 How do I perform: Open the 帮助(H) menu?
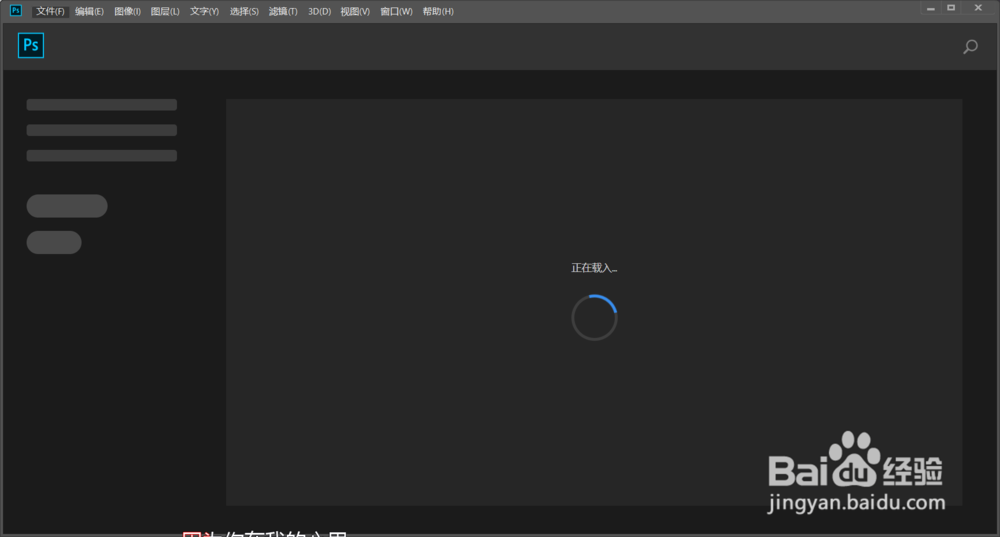pos(438,11)
